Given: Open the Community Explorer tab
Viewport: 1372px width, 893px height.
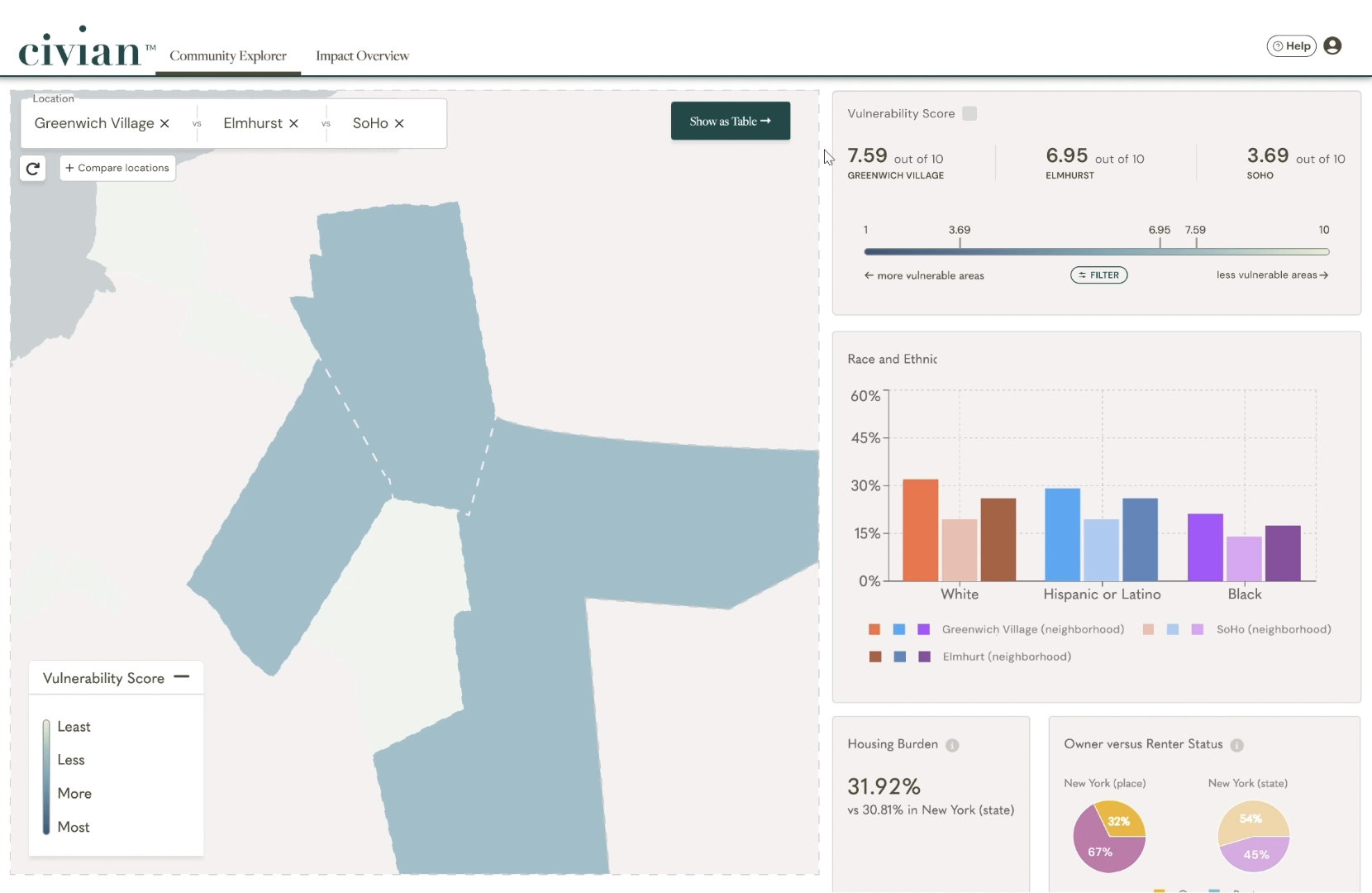Looking at the screenshot, I should (x=228, y=55).
